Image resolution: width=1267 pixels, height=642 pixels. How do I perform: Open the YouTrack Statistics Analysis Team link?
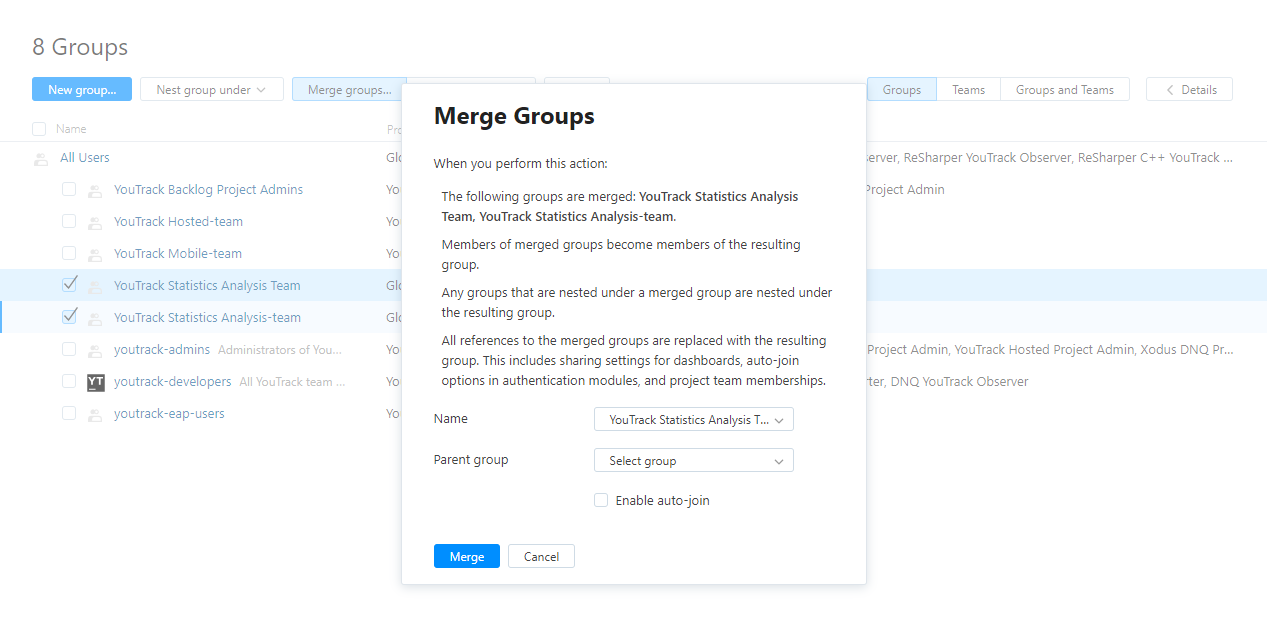[207, 286]
